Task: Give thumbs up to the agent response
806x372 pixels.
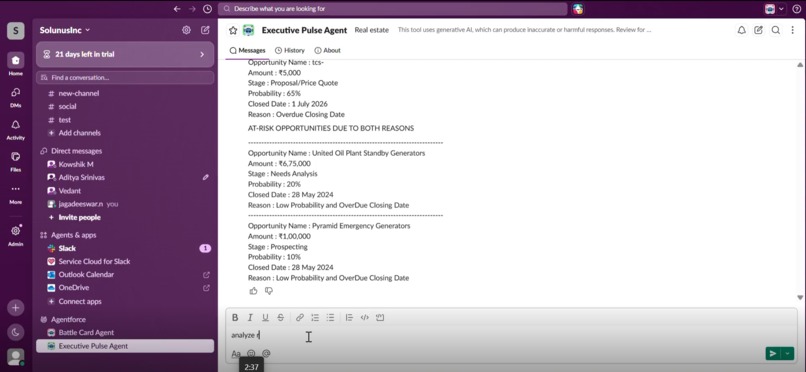Action: coord(253,291)
